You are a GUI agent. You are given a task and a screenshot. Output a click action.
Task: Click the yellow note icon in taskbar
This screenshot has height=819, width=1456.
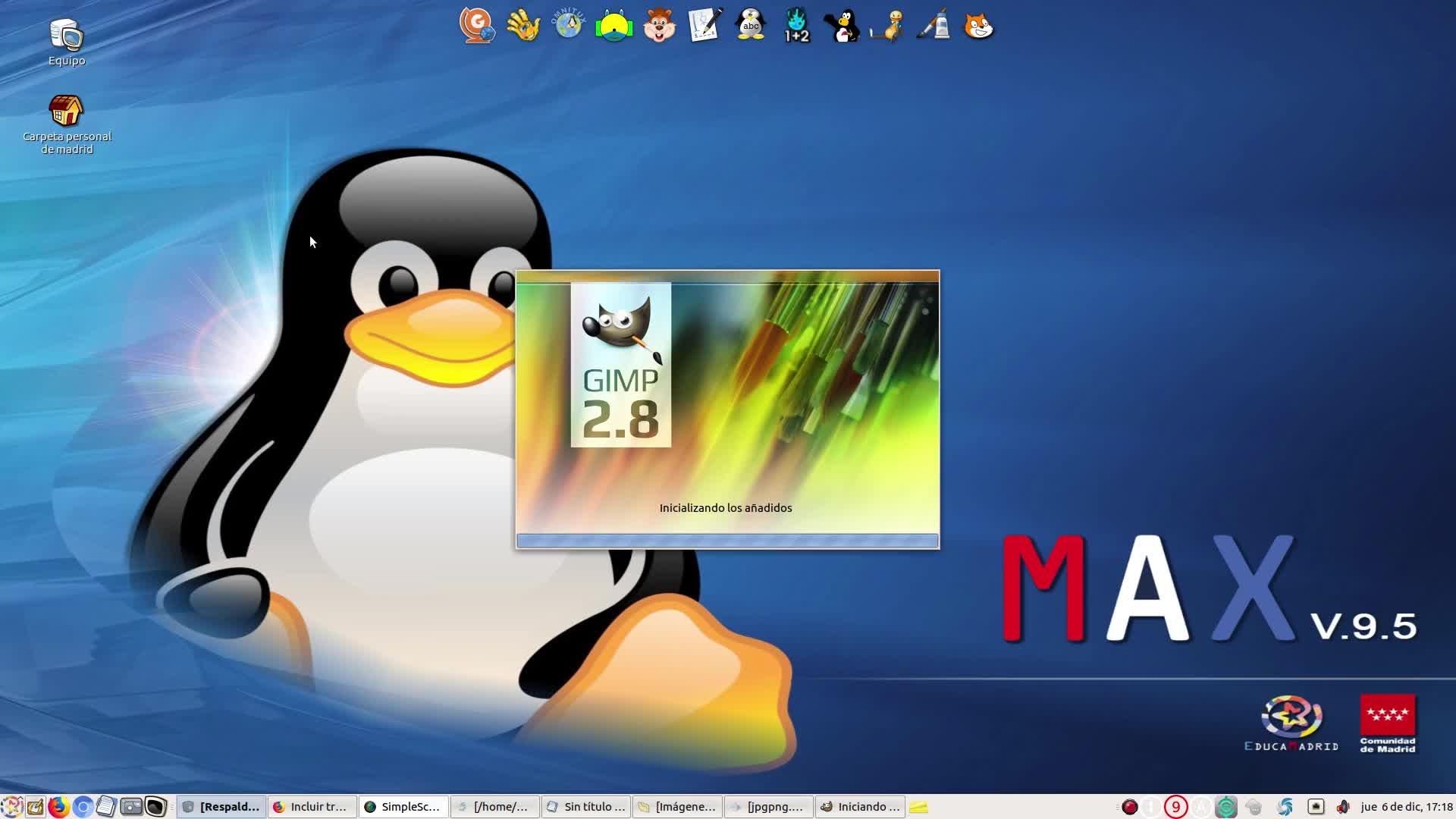pos(919,807)
